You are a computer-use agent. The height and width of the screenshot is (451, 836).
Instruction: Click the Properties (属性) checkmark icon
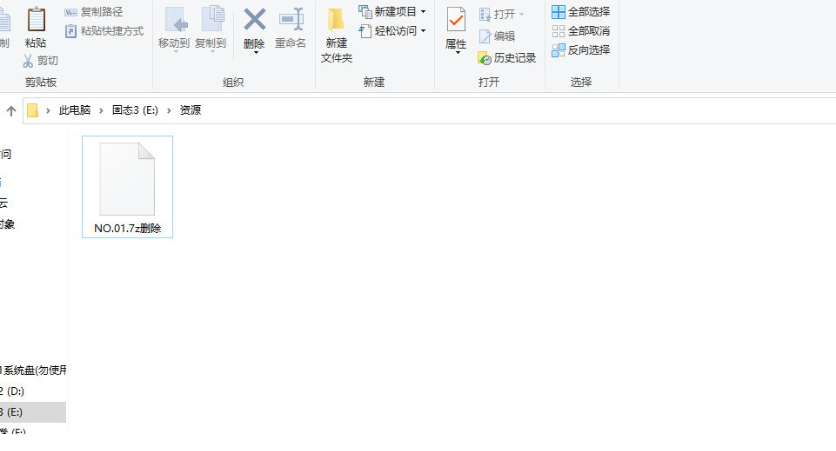coord(456,20)
